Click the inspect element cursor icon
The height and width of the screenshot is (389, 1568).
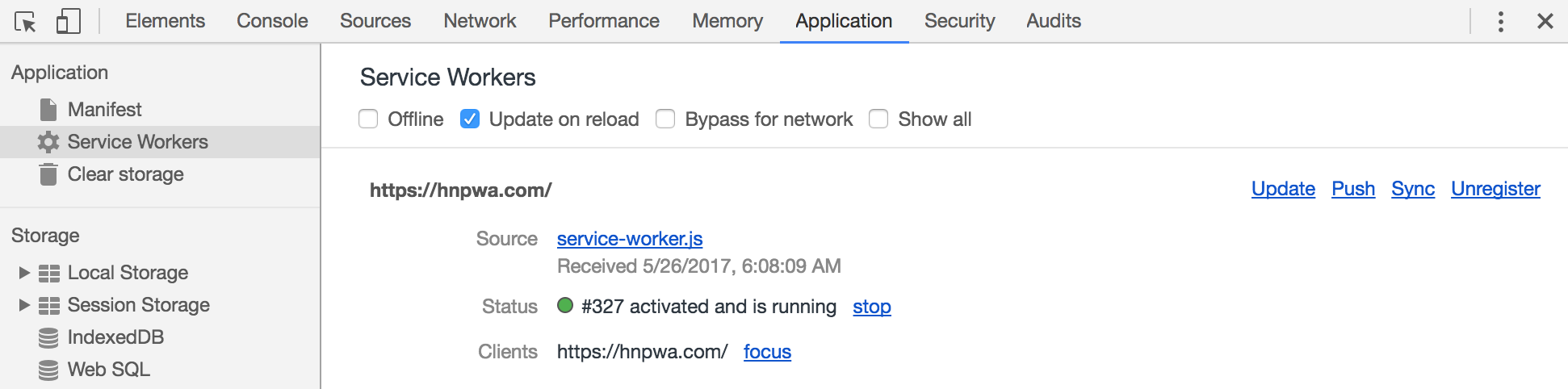coord(25,22)
